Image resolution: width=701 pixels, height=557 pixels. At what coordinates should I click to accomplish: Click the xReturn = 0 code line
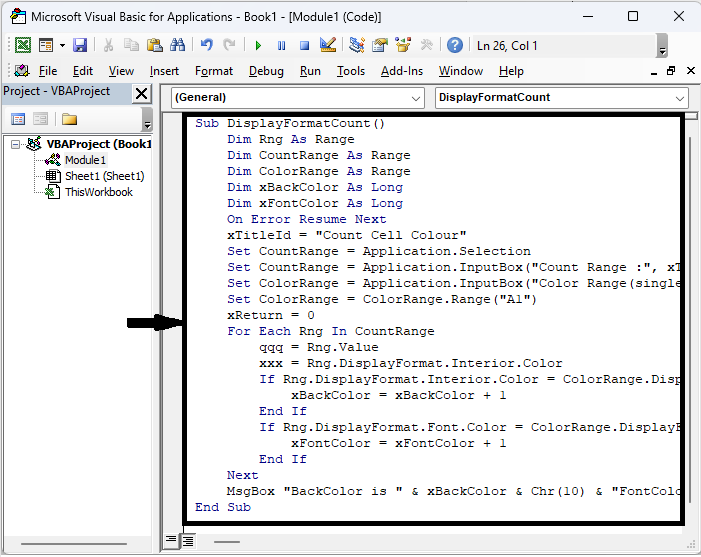point(271,315)
